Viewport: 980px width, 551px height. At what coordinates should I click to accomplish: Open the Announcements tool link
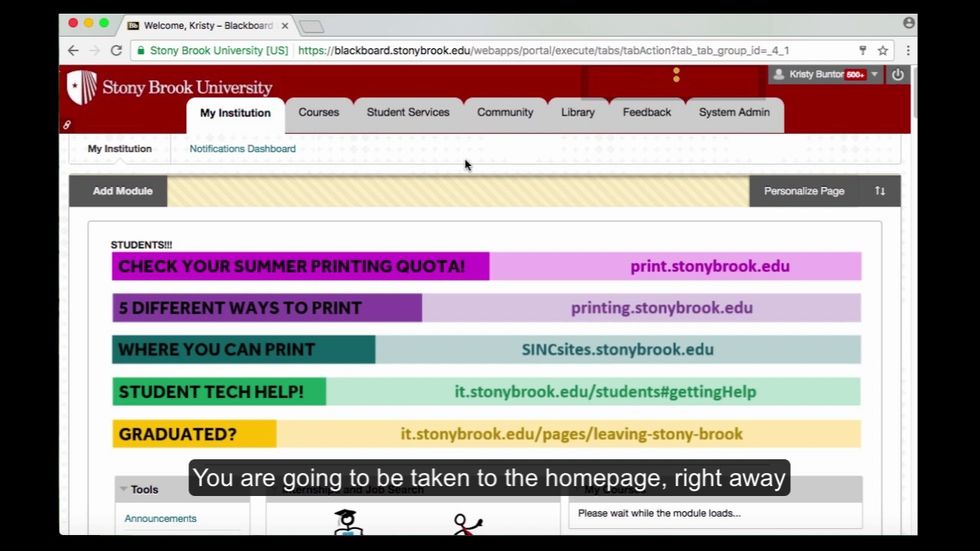160,518
